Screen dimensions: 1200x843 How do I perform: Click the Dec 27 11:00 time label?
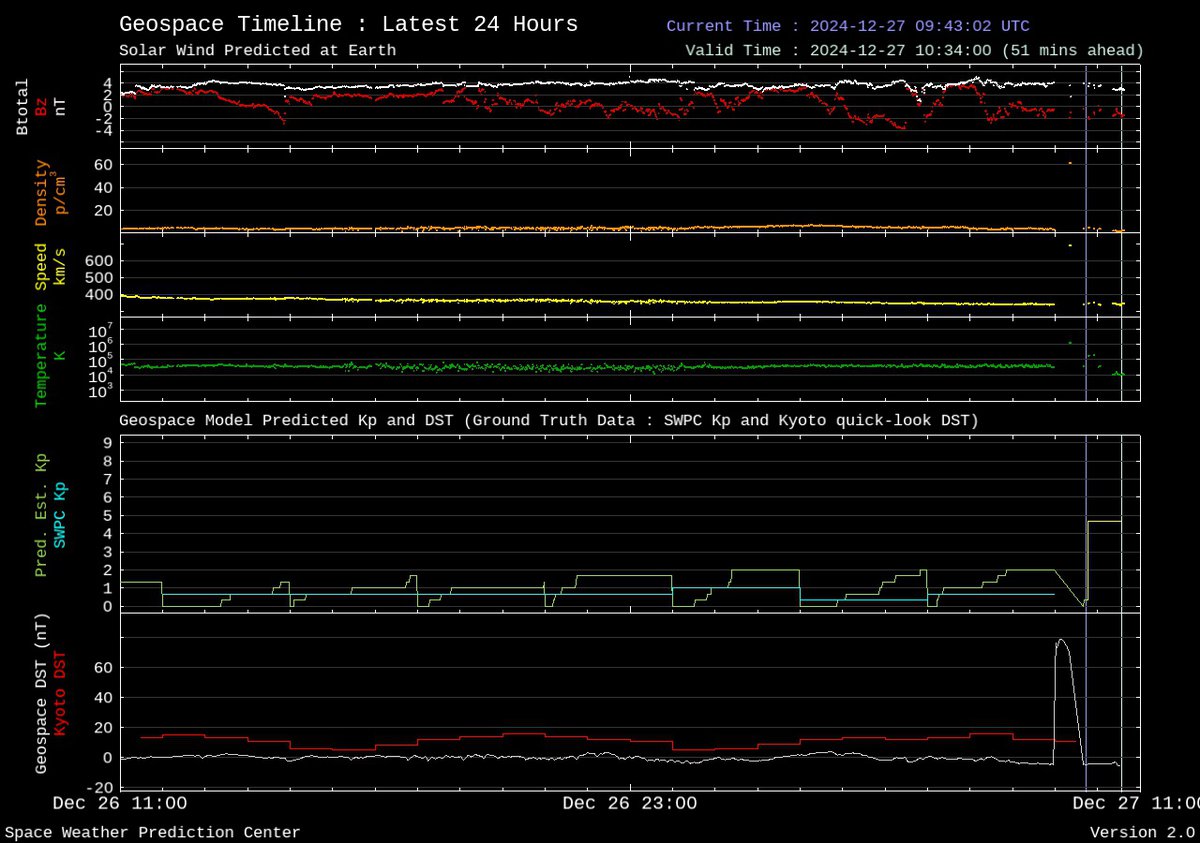(1135, 803)
